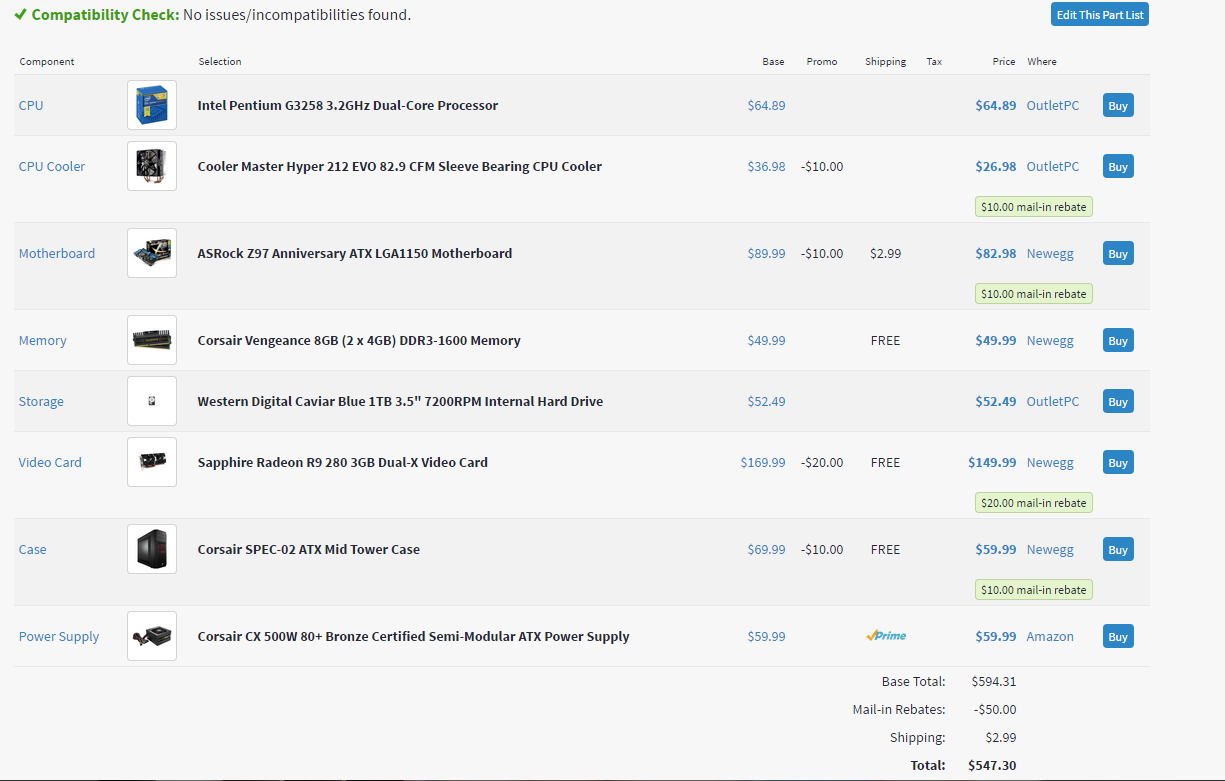Click the $20.00 mail-in rebate tag under Video Card

pyautogui.click(x=1034, y=503)
